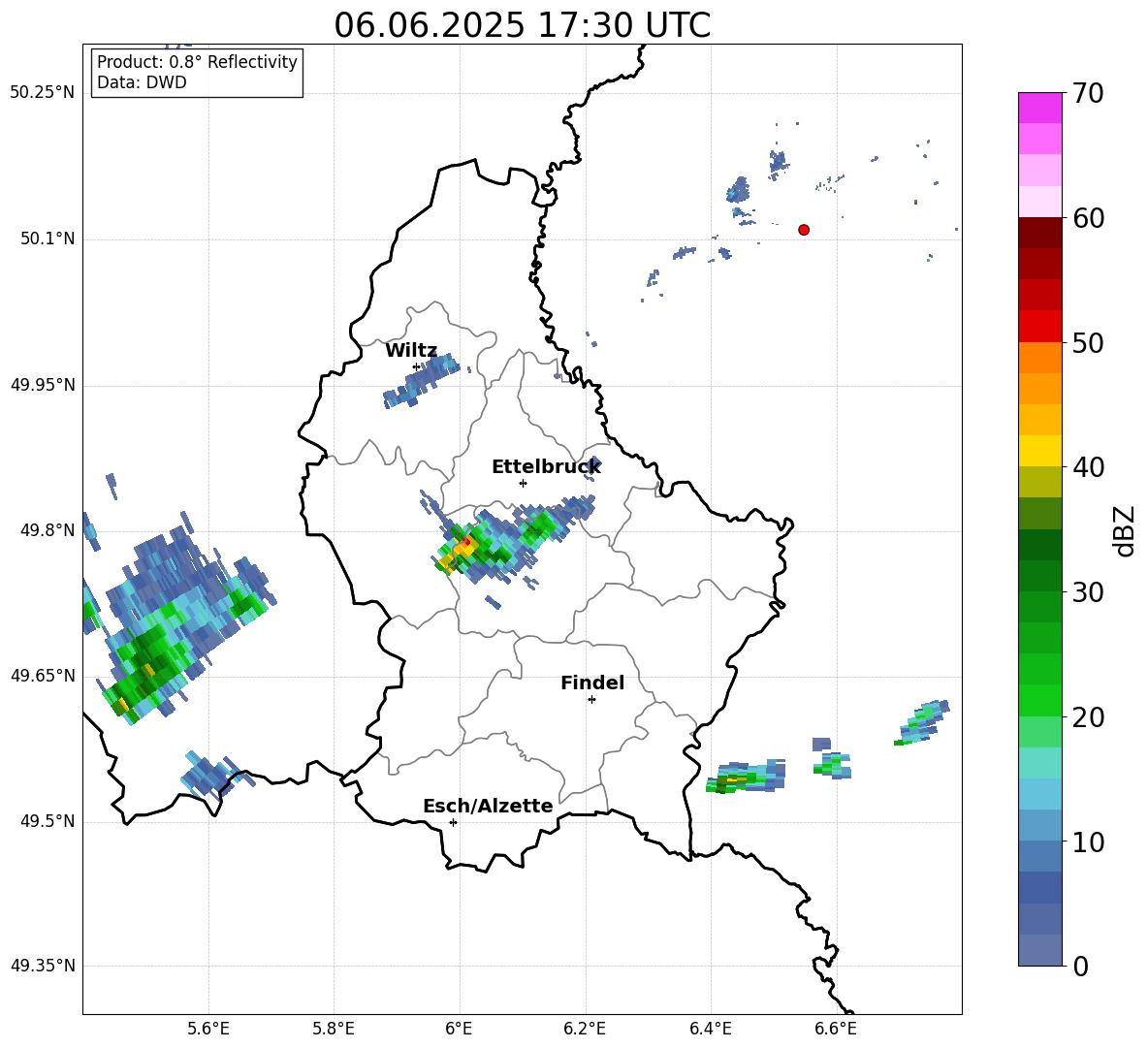Click the Wiltz station label
The width and height of the screenshot is (1148, 1048).
coord(411,351)
